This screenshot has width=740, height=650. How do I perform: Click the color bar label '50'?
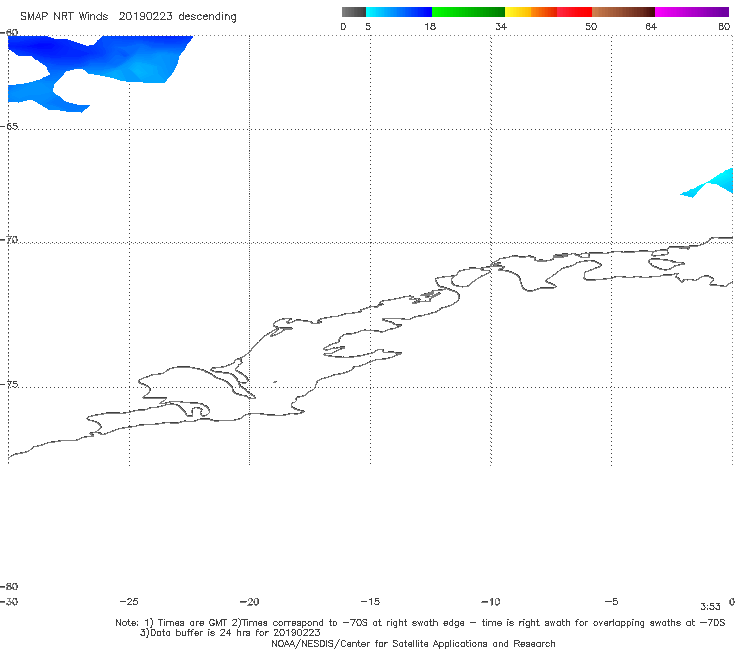click(591, 26)
